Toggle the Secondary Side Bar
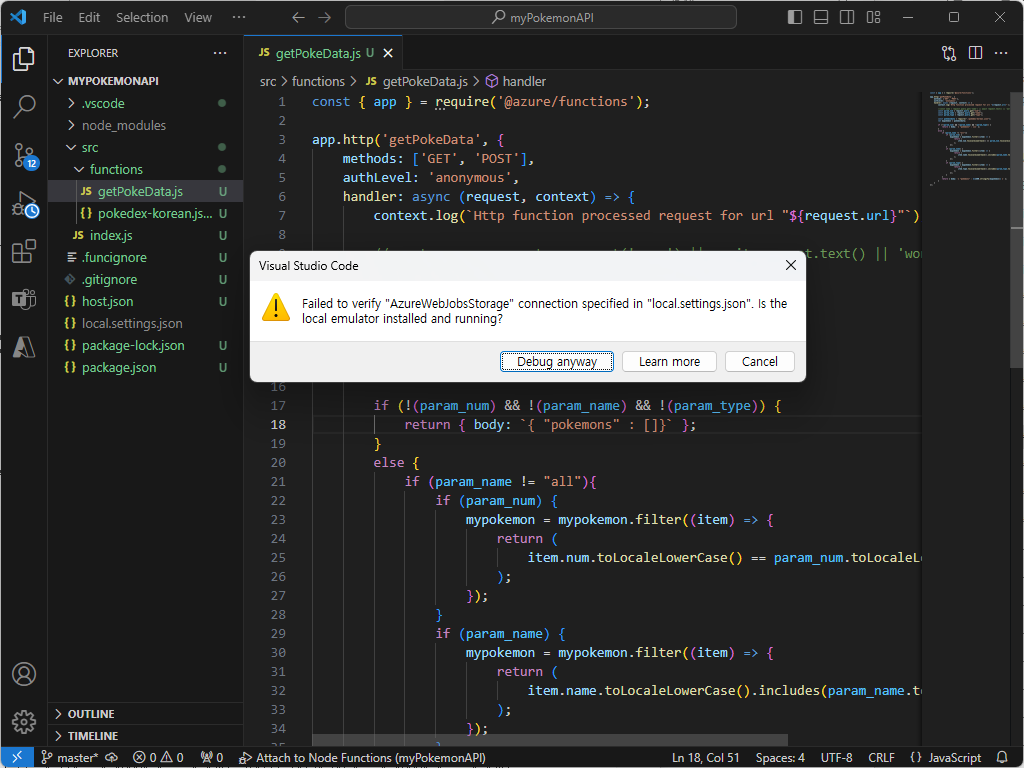This screenshot has width=1024, height=768. [x=847, y=18]
